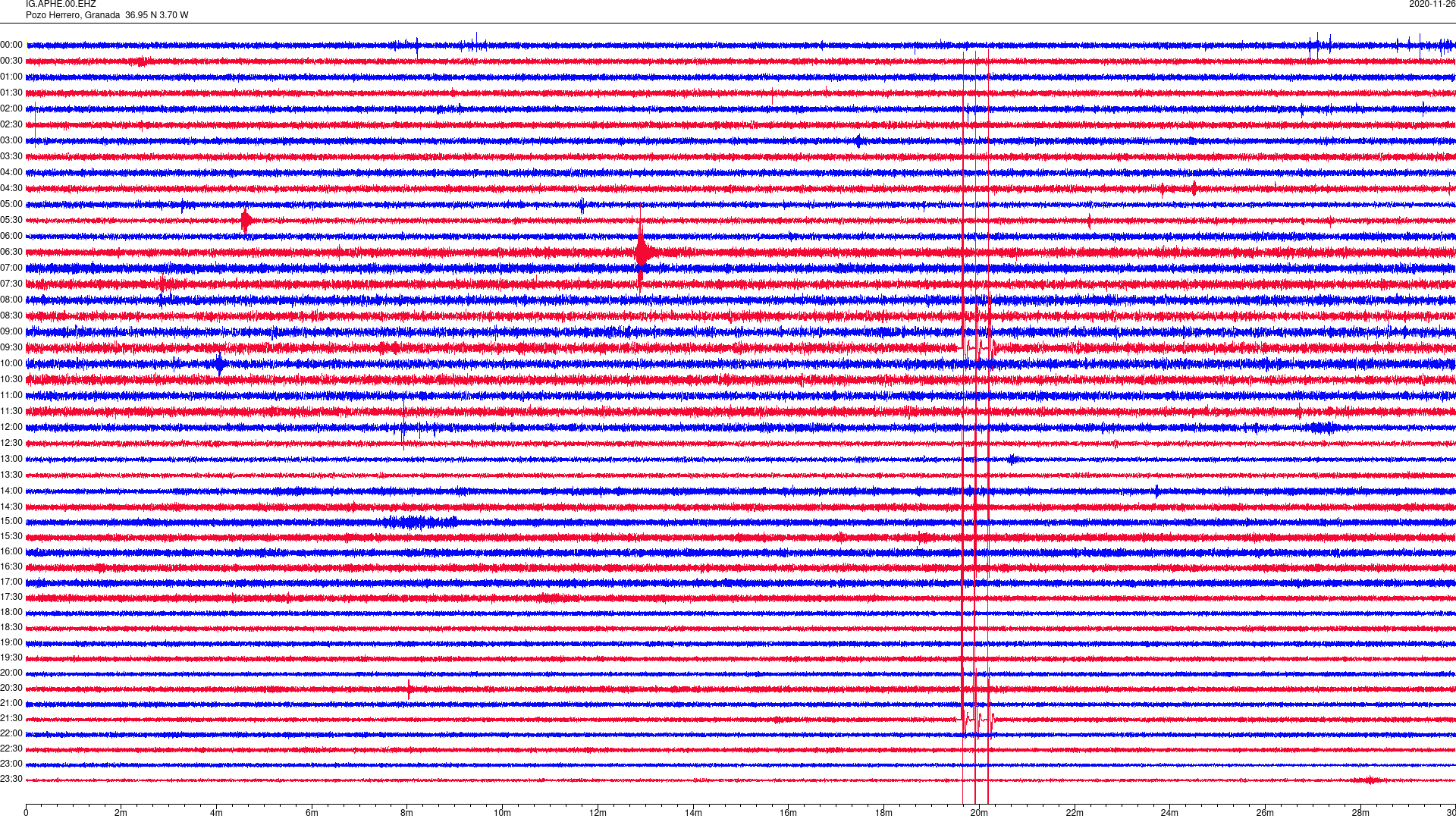Click the 2m mark on the time axis
This screenshot has width=1456, height=819.
121,813
